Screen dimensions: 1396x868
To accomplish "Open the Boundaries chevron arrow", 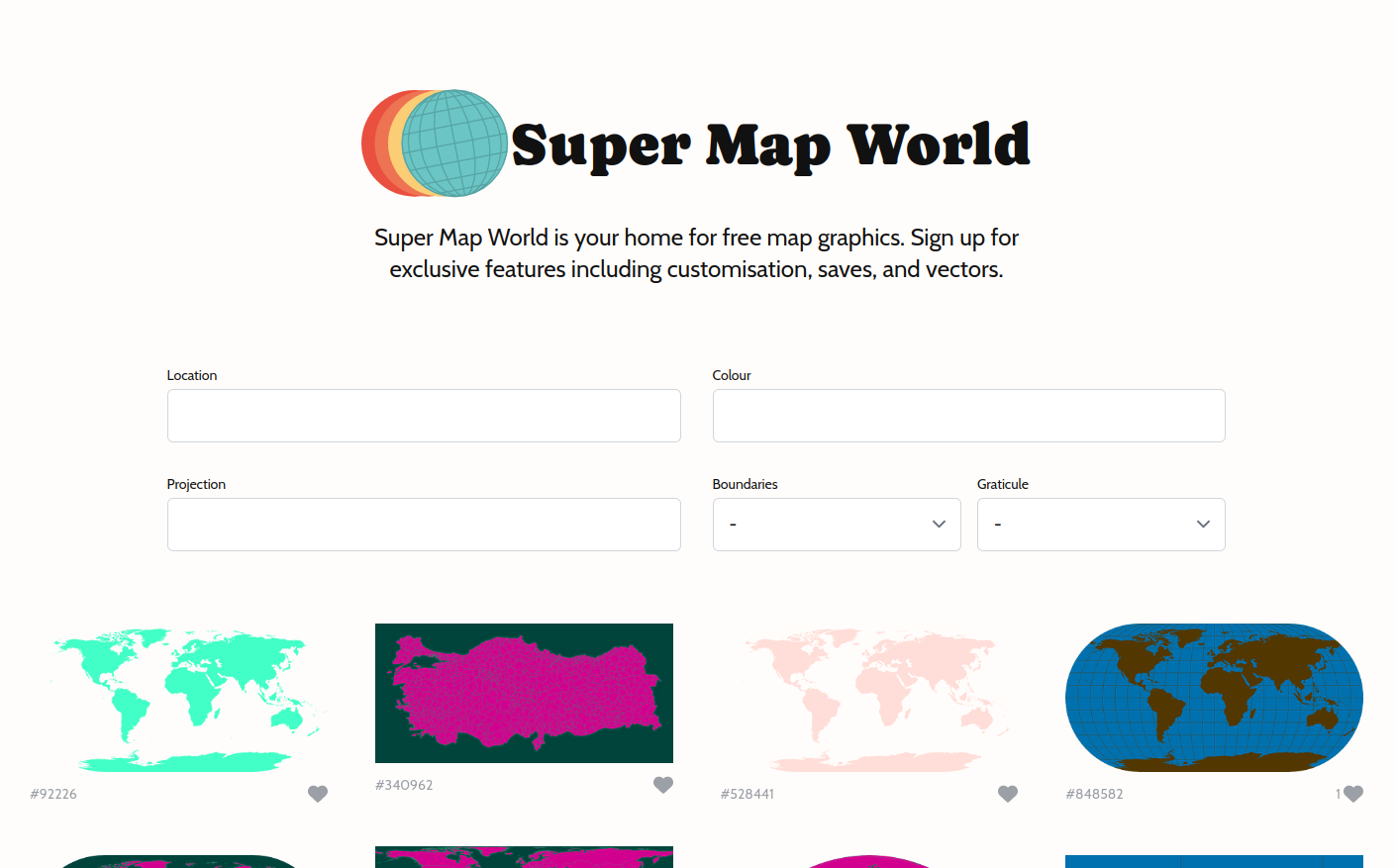I will point(938,524).
